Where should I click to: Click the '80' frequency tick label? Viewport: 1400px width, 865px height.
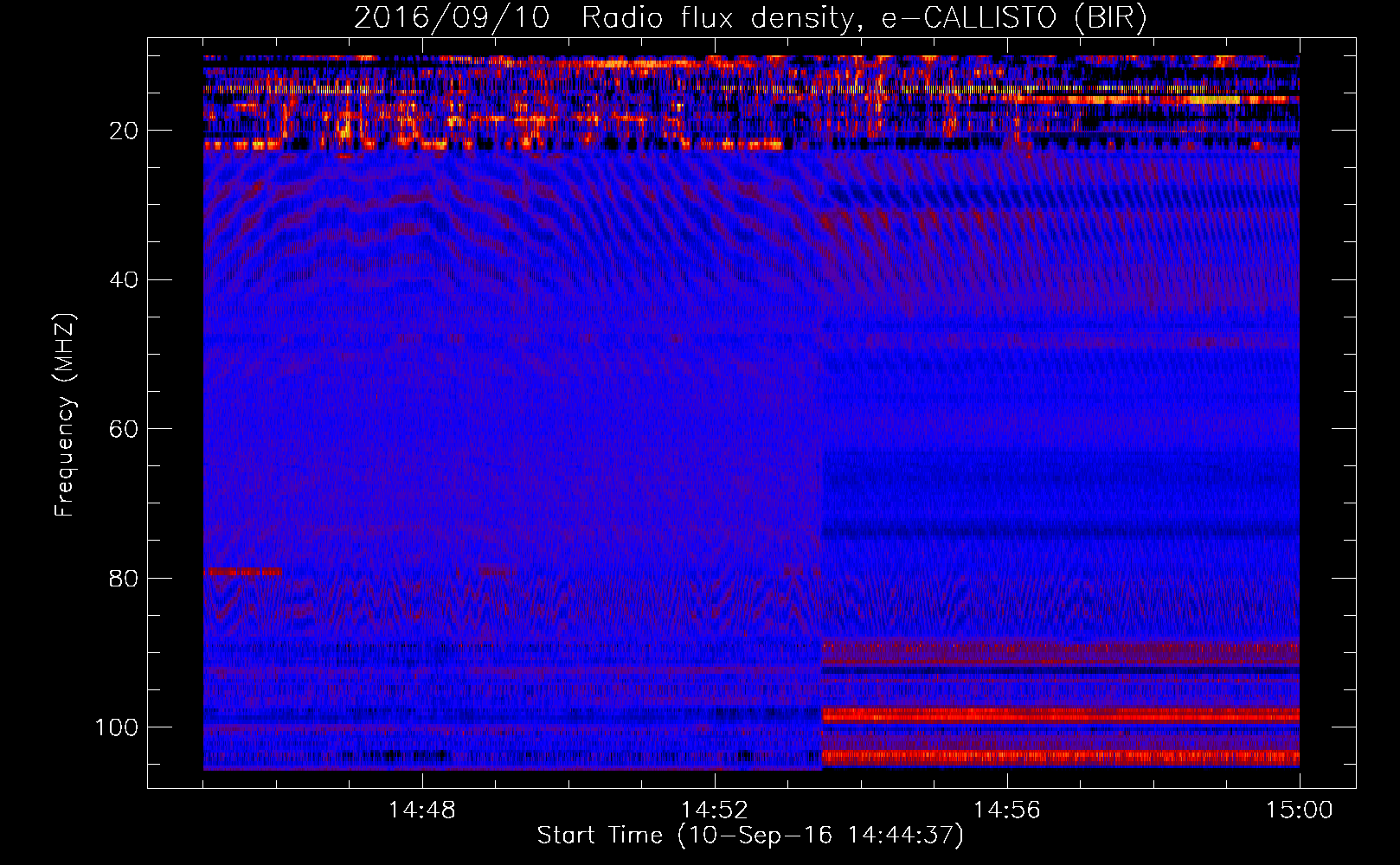pyautogui.click(x=124, y=578)
